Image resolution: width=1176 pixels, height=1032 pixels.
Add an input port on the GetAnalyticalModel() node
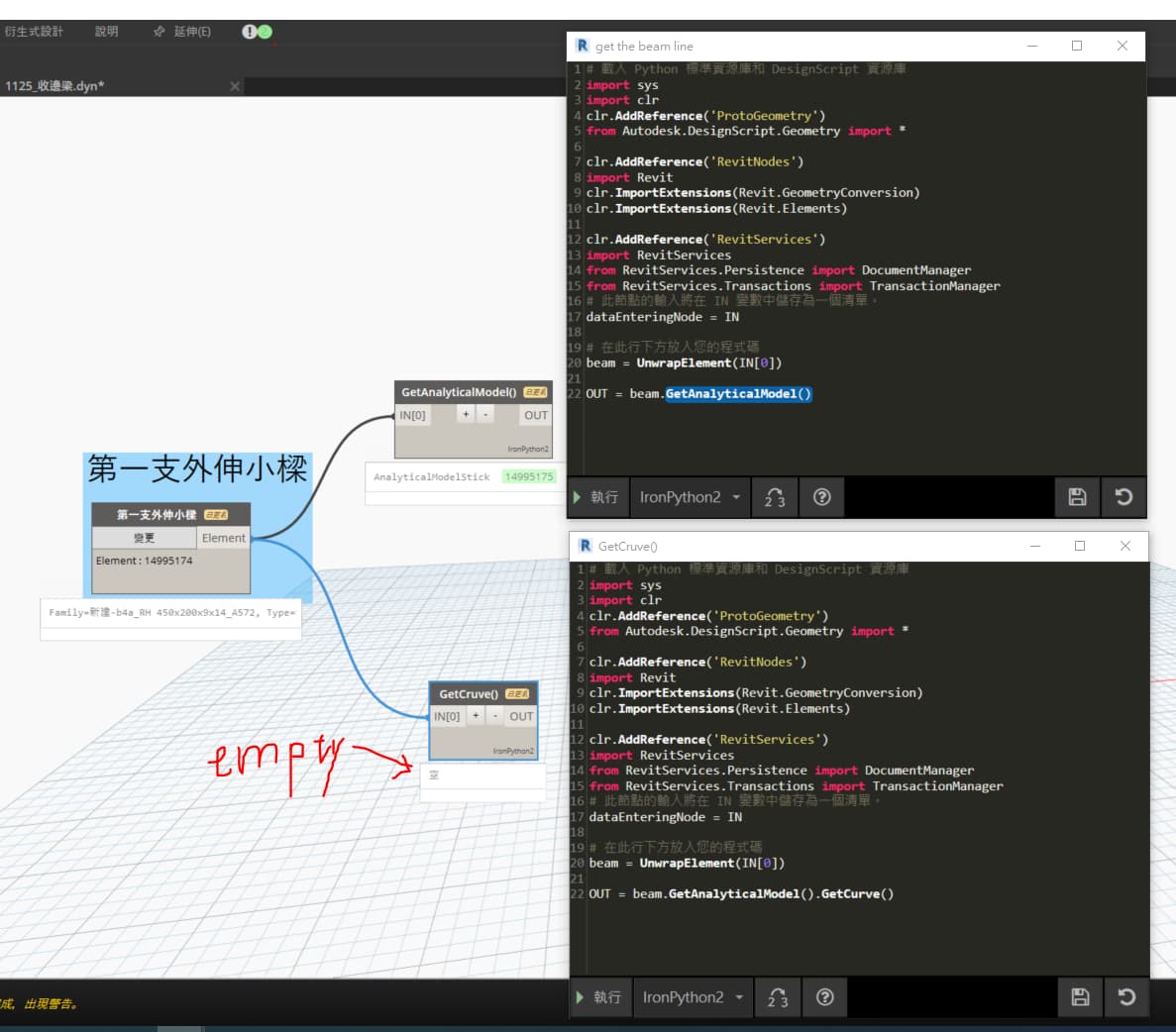(x=466, y=414)
